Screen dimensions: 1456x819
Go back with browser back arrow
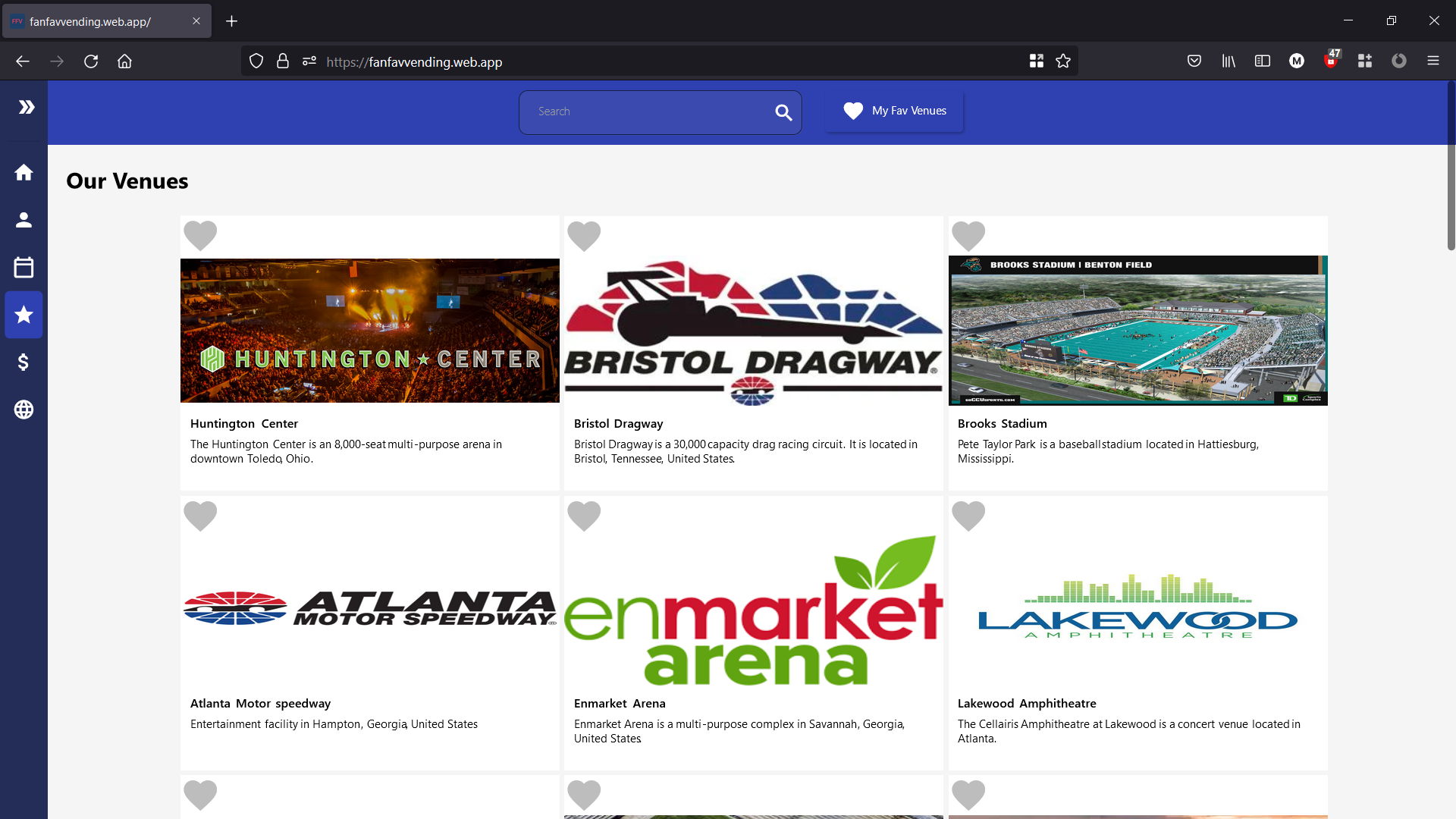tap(23, 61)
